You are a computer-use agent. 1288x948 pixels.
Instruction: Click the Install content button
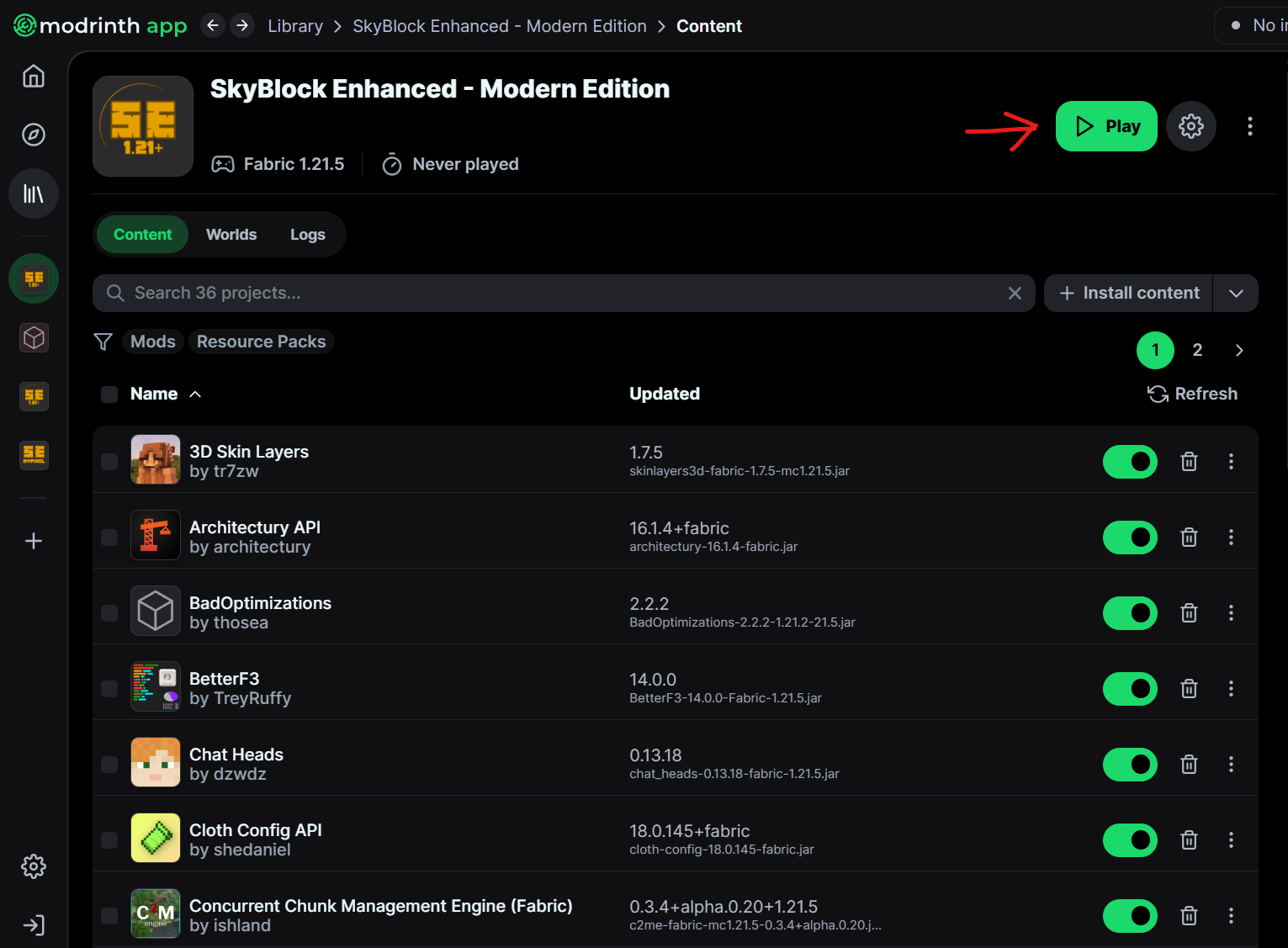coord(1128,293)
